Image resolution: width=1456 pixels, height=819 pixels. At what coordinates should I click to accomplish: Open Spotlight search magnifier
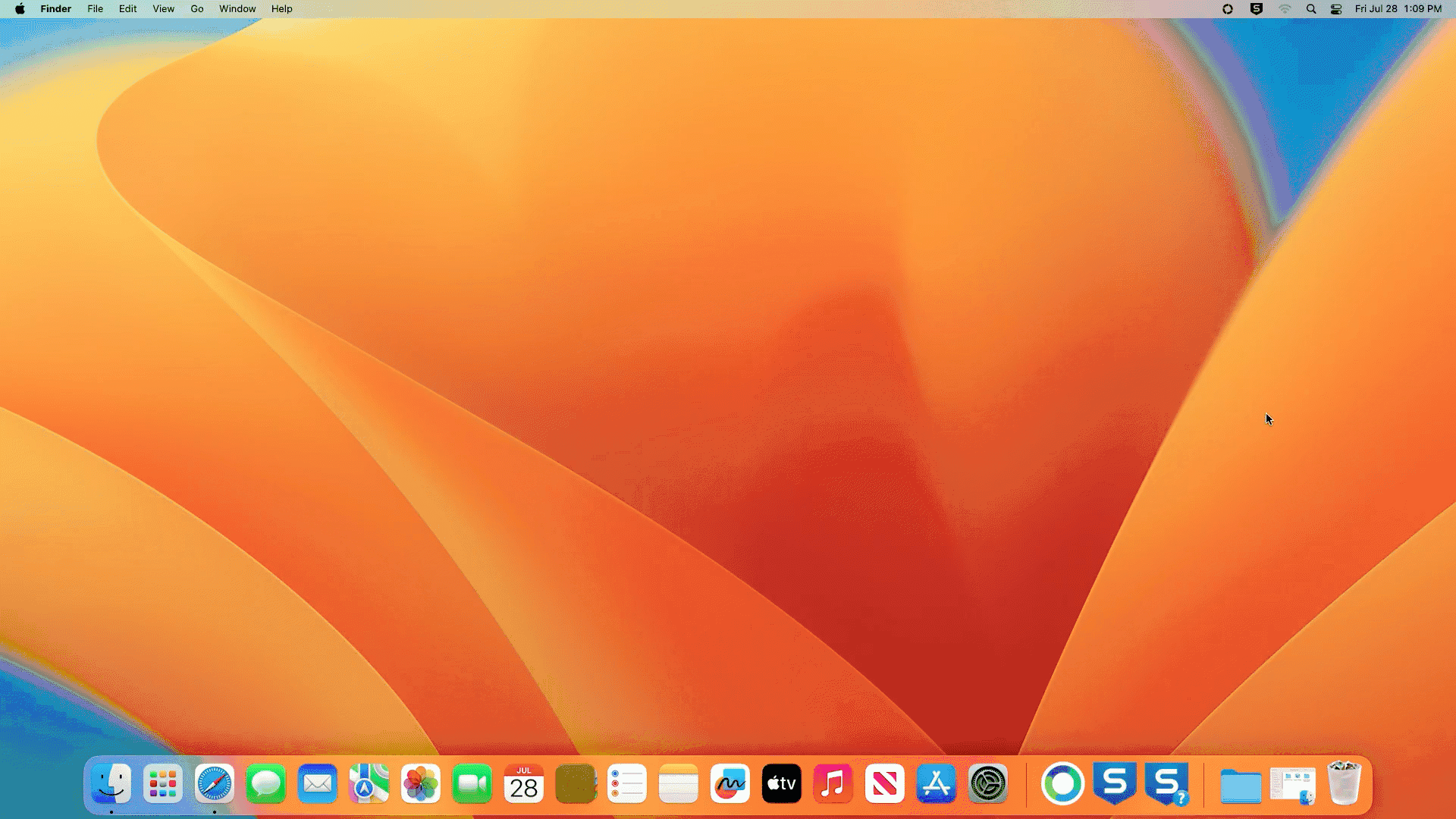point(1311,9)
